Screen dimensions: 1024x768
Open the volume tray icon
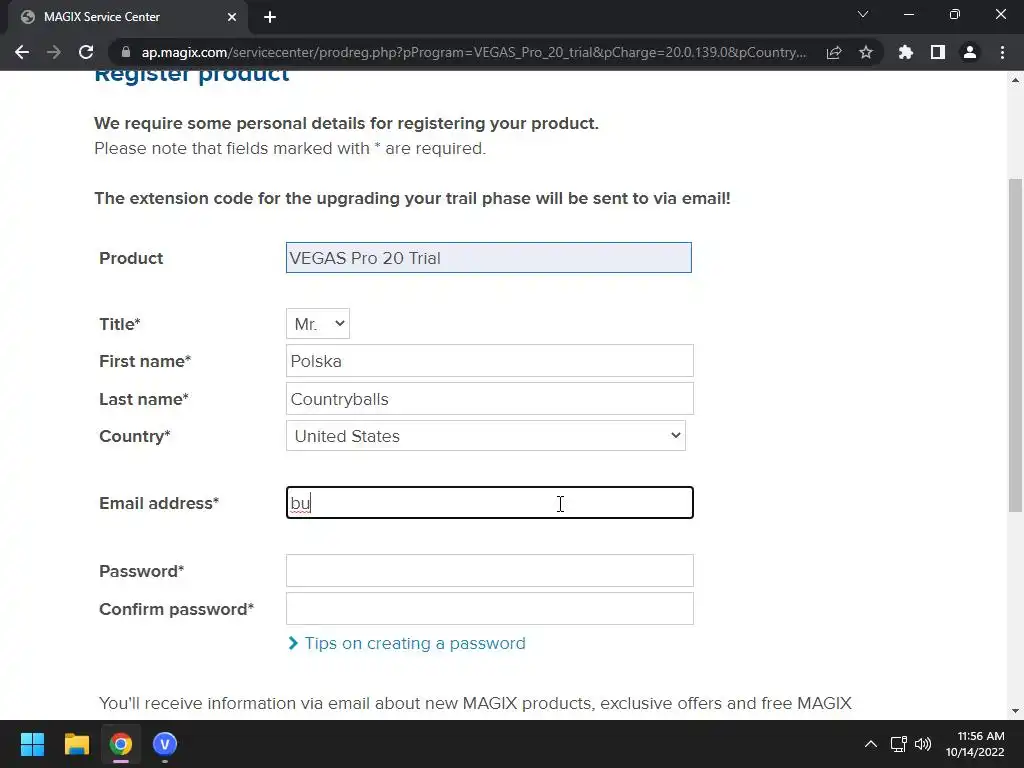coord(923,744)
